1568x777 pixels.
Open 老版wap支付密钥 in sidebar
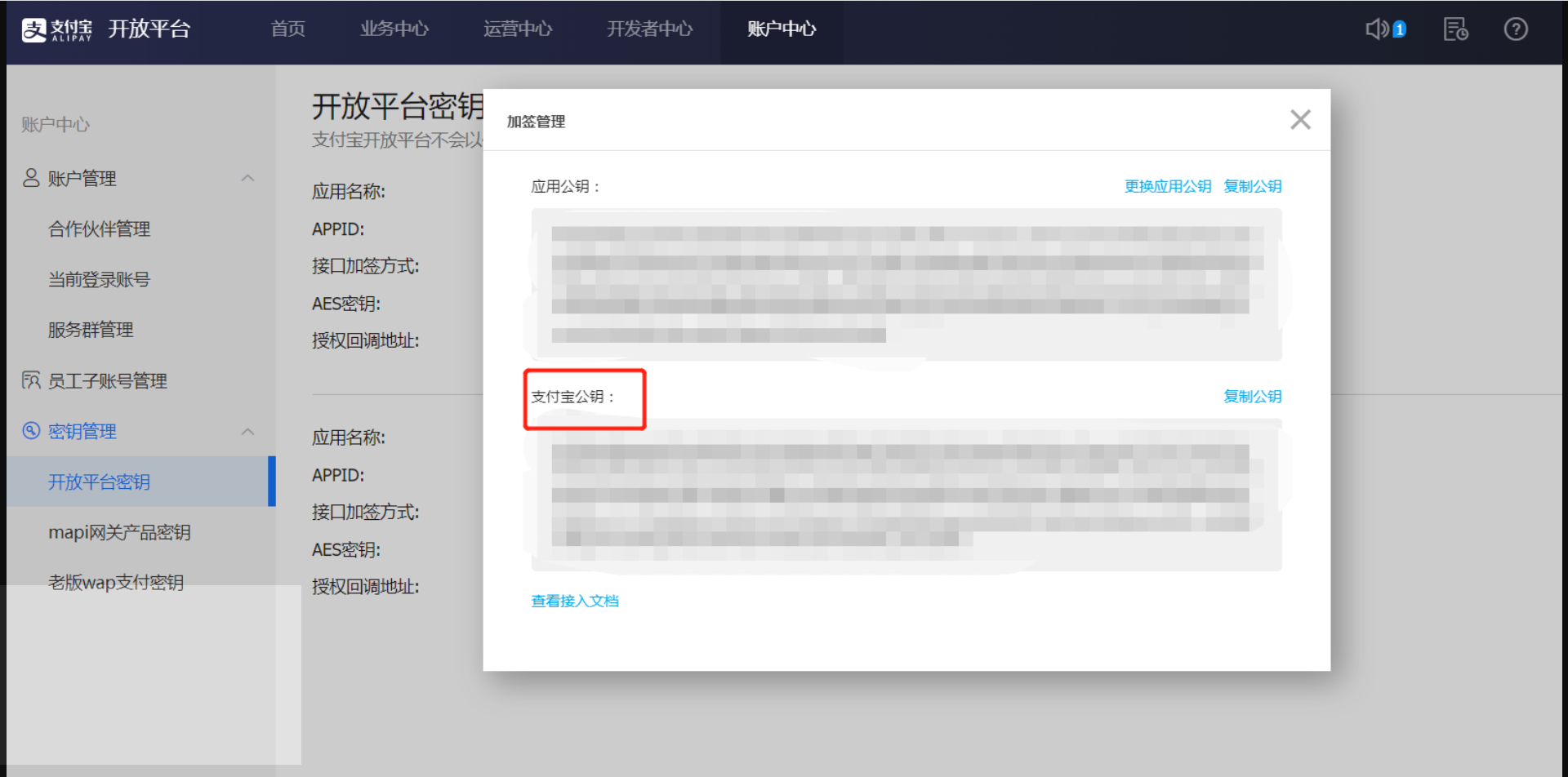116,583
